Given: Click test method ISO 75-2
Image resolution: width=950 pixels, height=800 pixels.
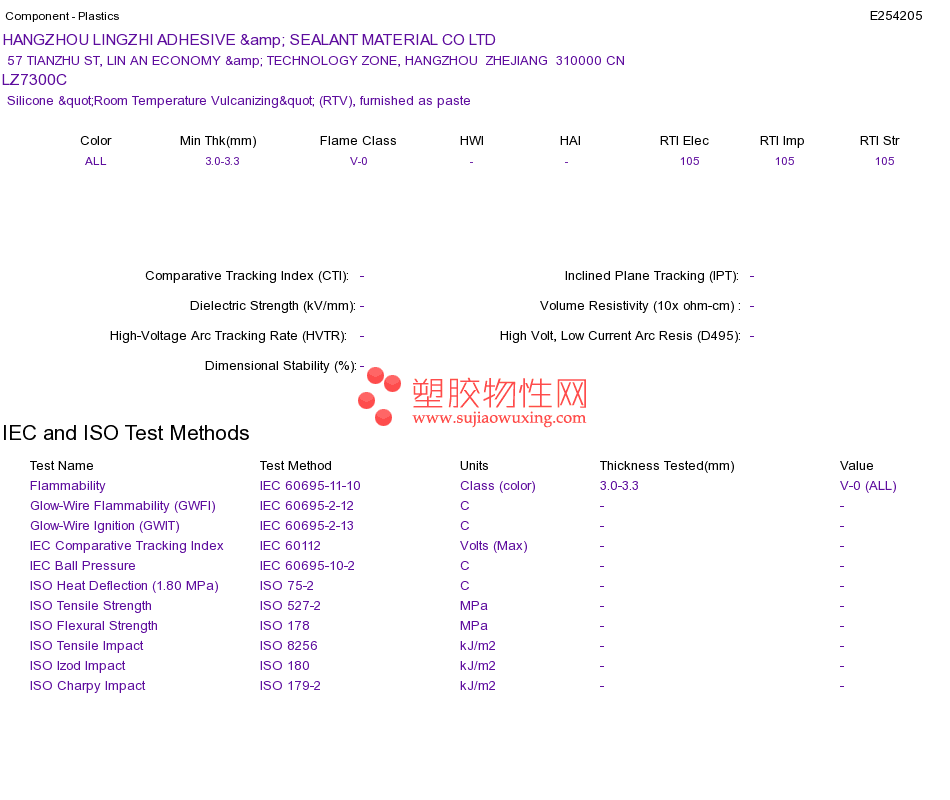Looking at the screenshot, I should pyautogui.click(x=287, y=586).
